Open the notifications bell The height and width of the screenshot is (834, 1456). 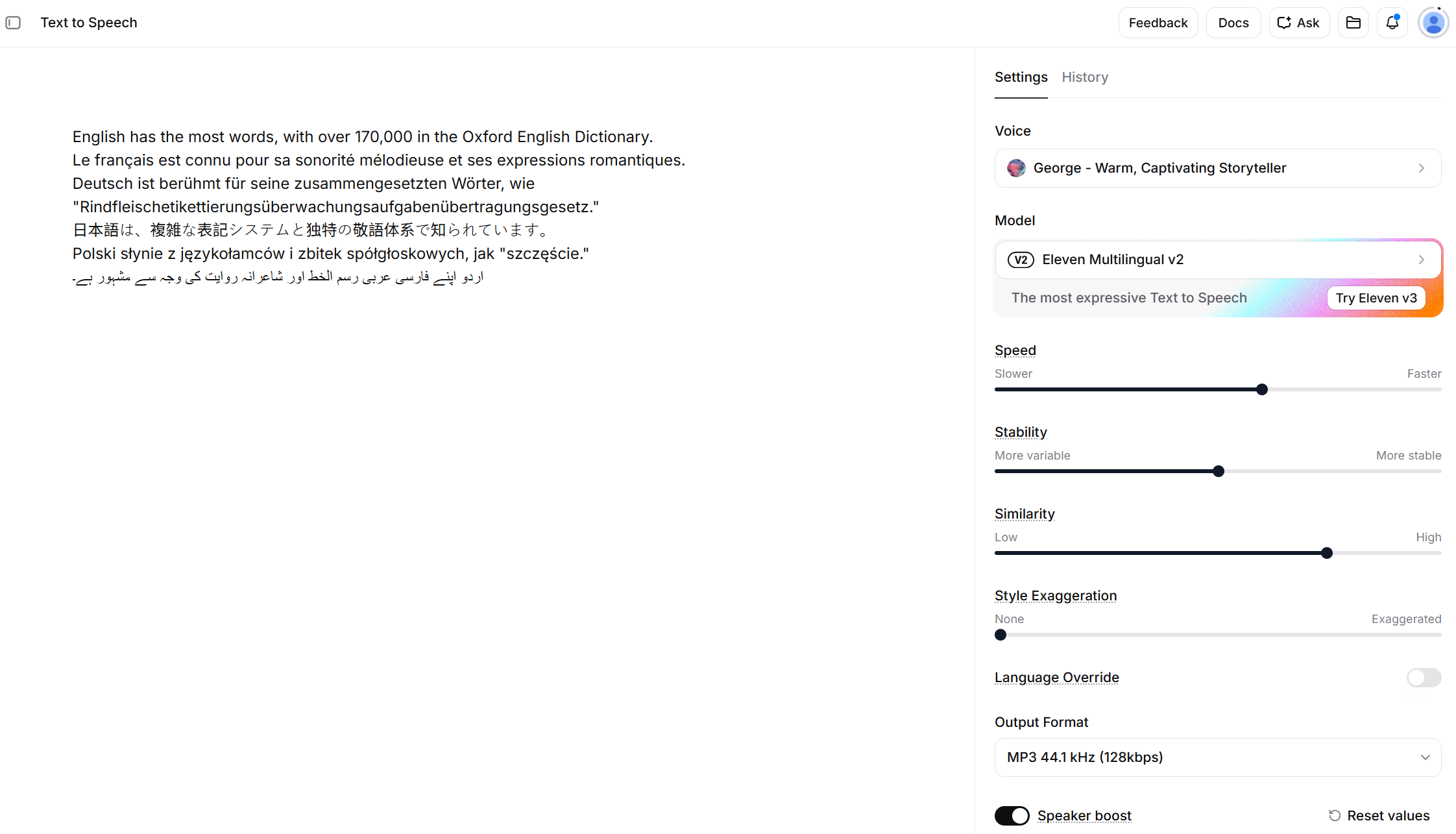(x=1392, y=23)
